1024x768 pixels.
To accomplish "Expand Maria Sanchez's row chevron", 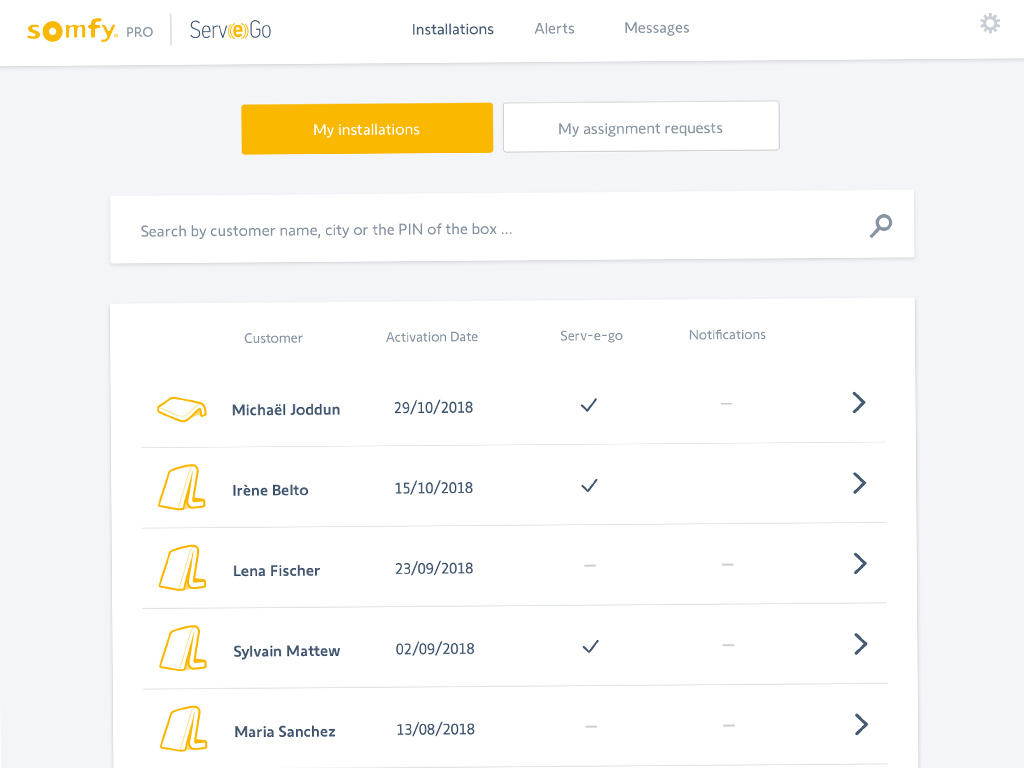I will pyautogui.click(x=860, y=725).
